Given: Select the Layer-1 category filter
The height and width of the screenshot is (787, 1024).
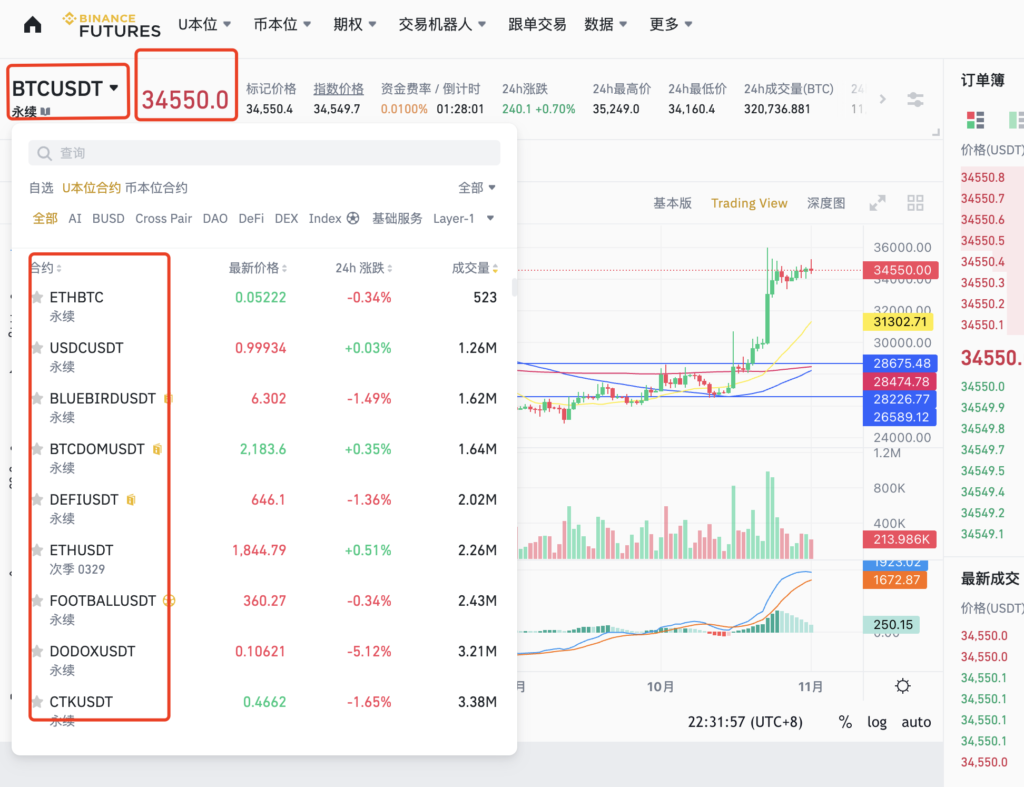Looking at the screenshot, I should tap(453, 218).
